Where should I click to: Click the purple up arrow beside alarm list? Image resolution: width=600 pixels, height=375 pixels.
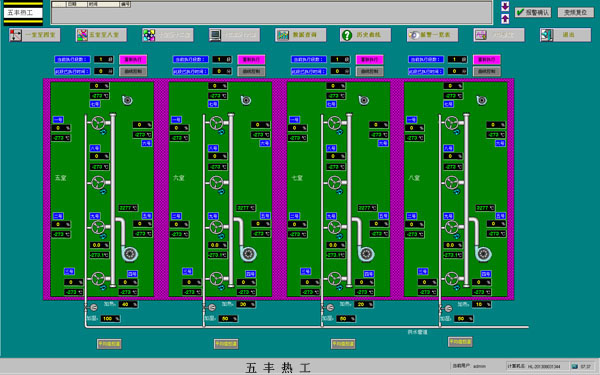click(505, 18)
